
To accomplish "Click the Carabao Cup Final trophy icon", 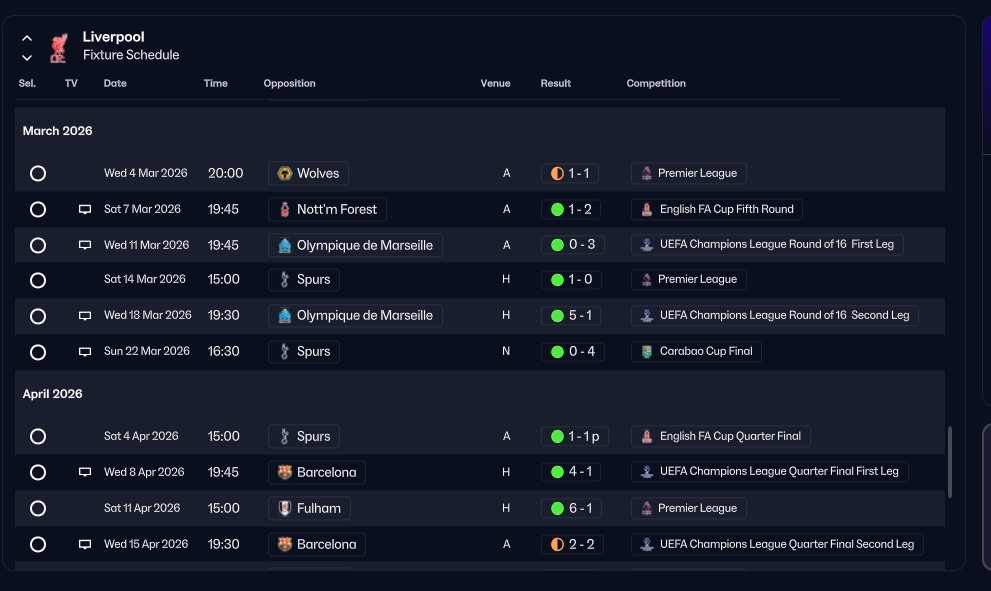I will [647, 351].
